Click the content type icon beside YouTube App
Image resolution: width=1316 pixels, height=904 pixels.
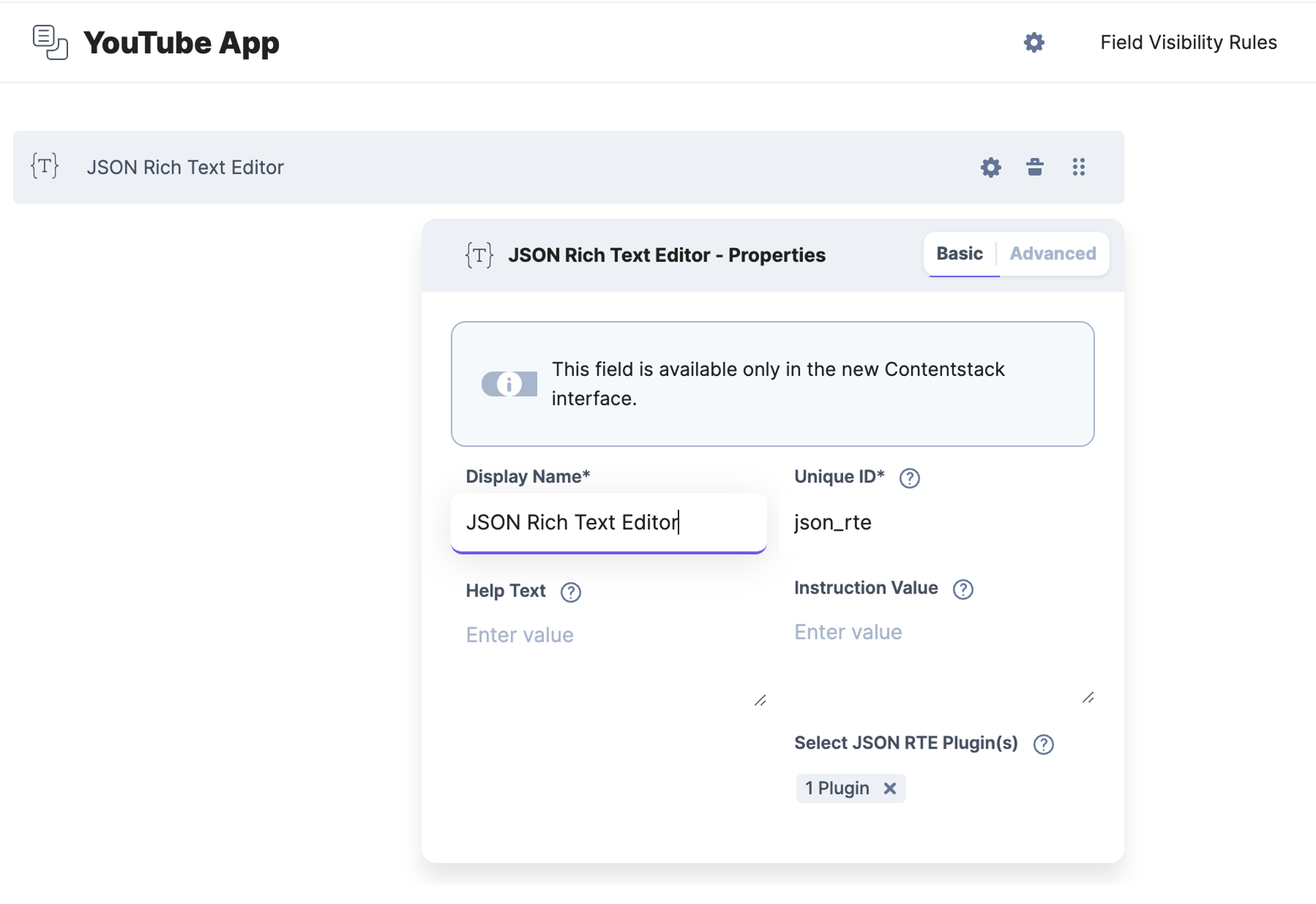[x=50, y=42]
